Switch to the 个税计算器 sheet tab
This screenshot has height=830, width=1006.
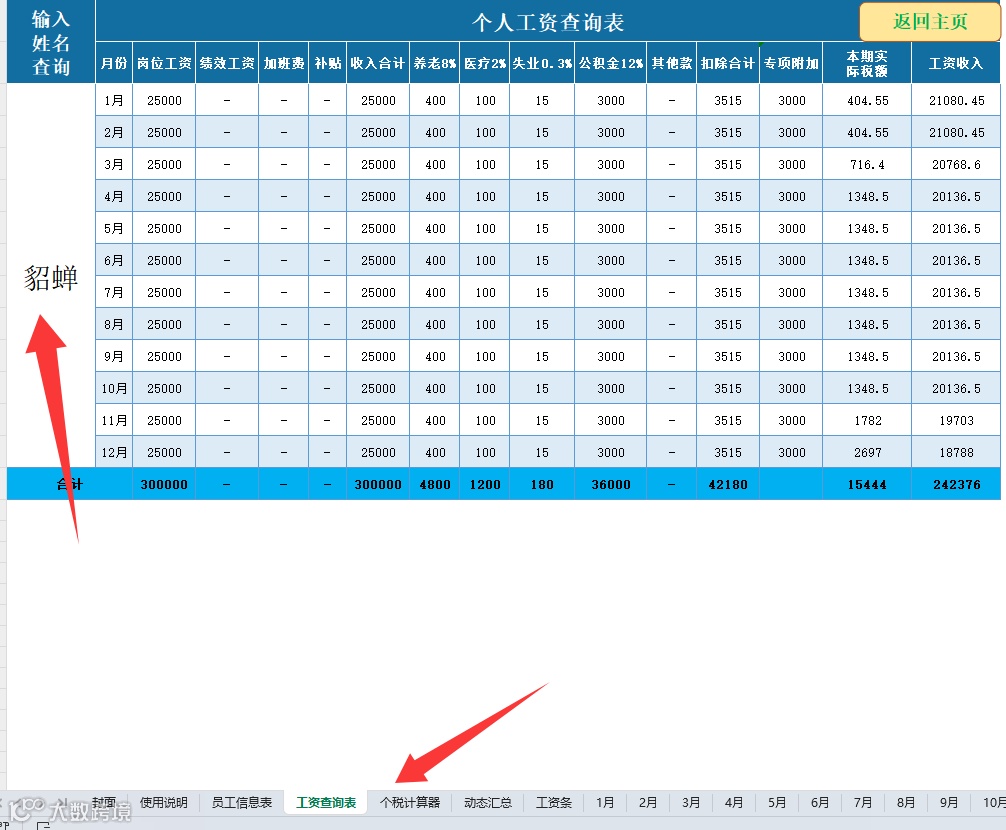tap(410, 802)
